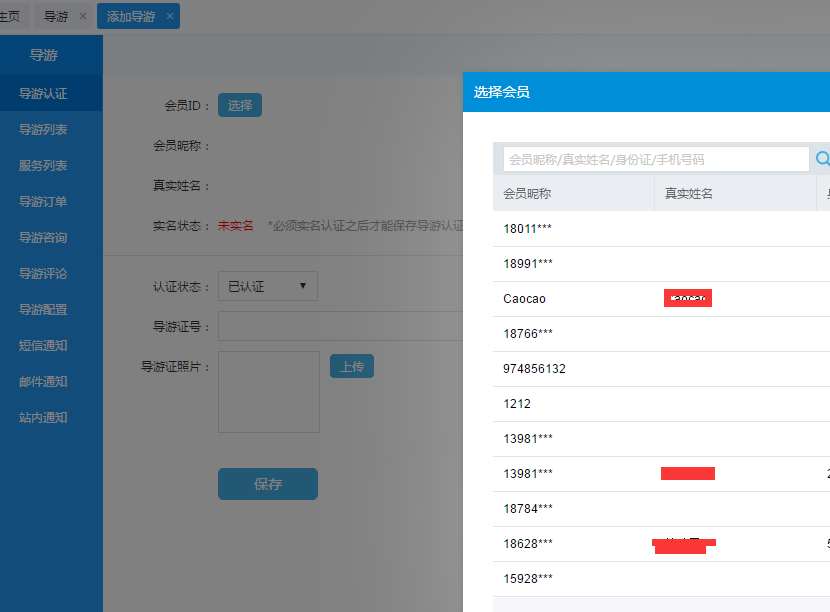Open 服务列表 in the sidebar

43,165
